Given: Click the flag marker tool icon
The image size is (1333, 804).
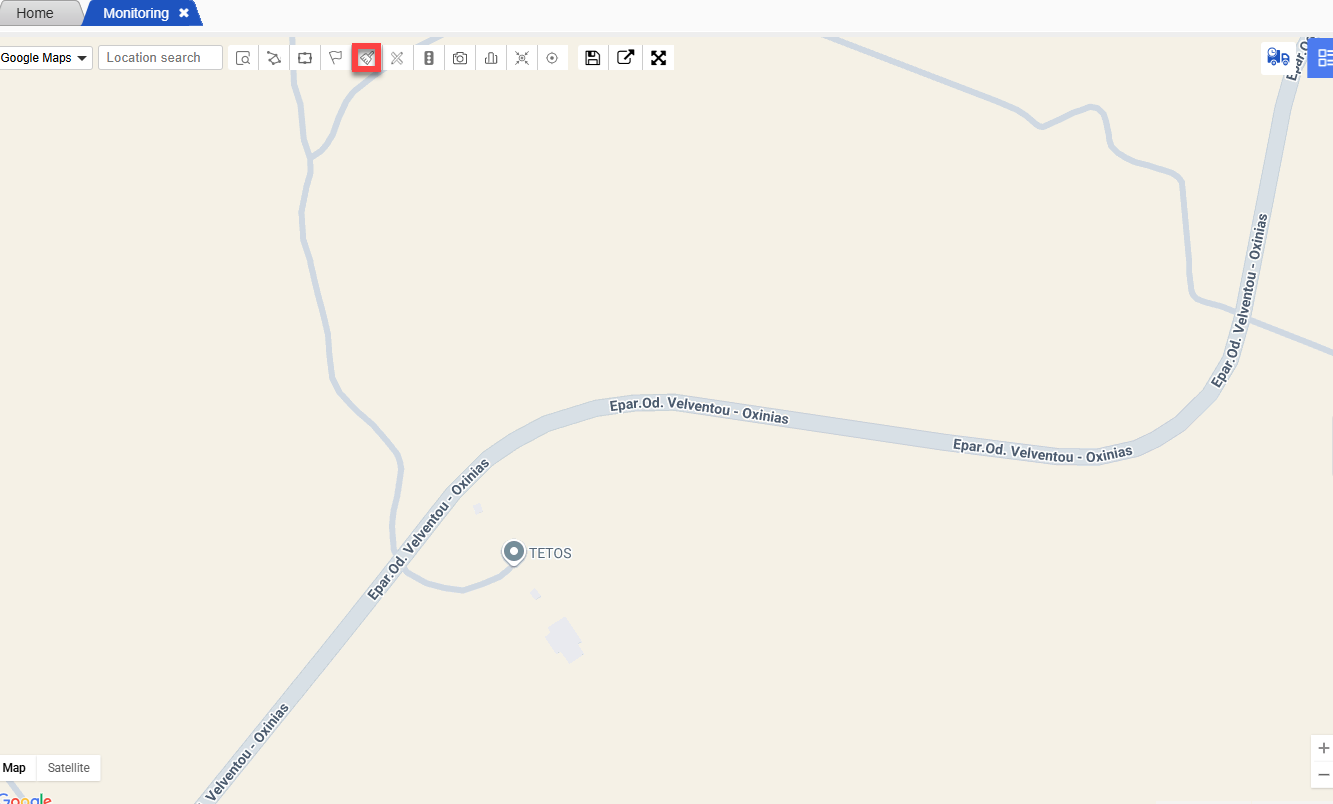Looking at the screenshot, I should [336, 58].
